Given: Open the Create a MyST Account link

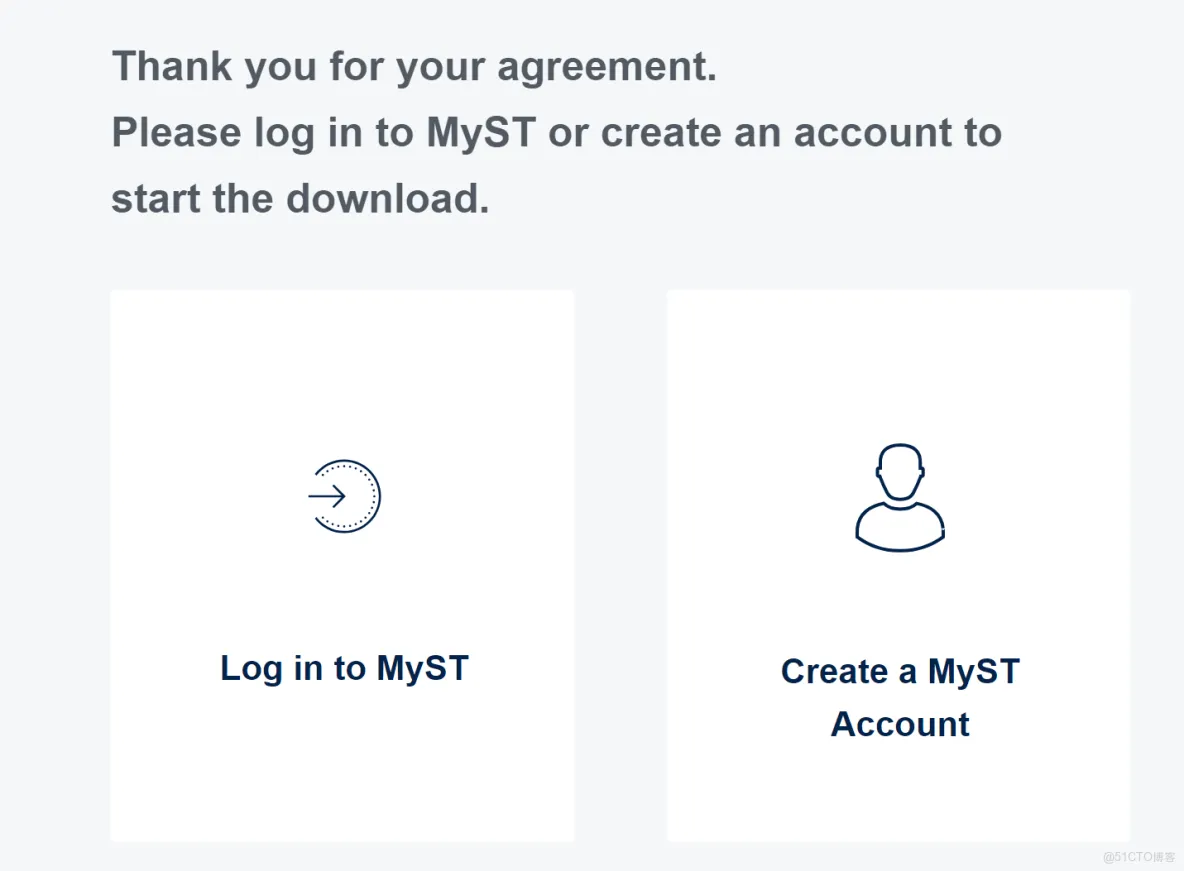Looking at the screenshot, I should (900, 697).
